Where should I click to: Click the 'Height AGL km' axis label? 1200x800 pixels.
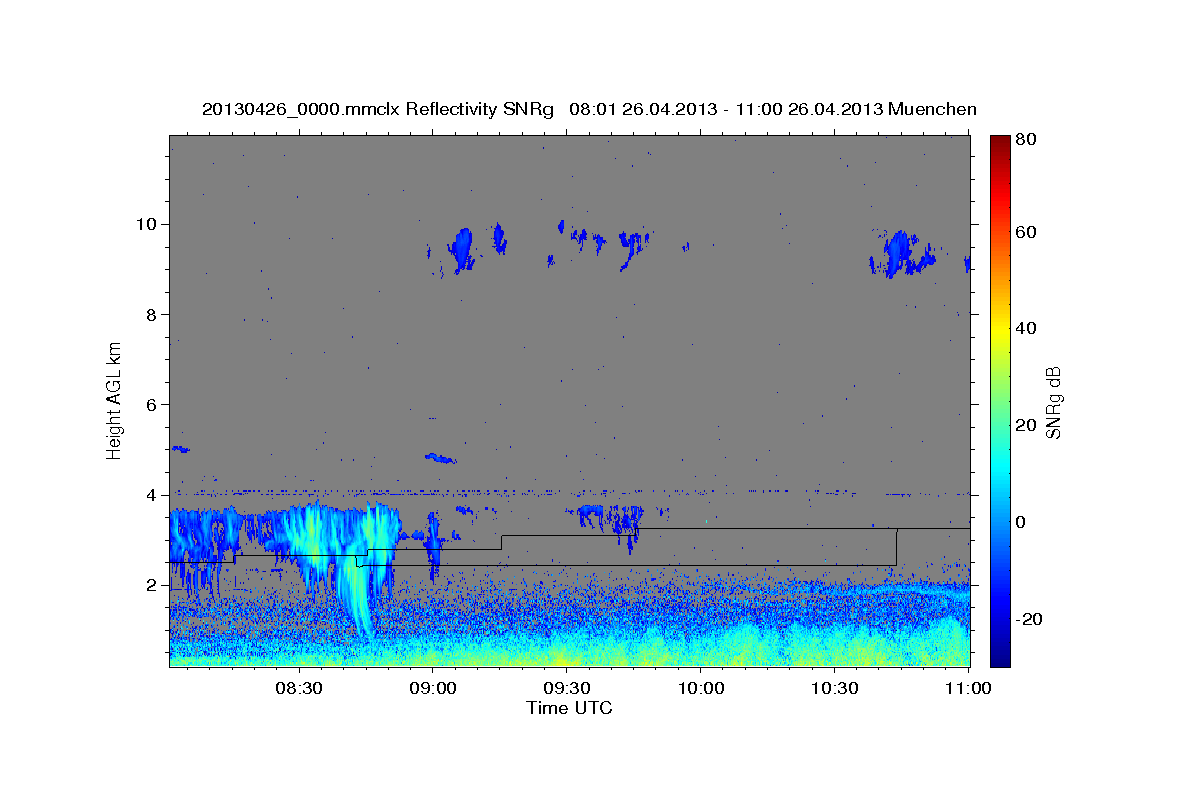coord(115,400)
